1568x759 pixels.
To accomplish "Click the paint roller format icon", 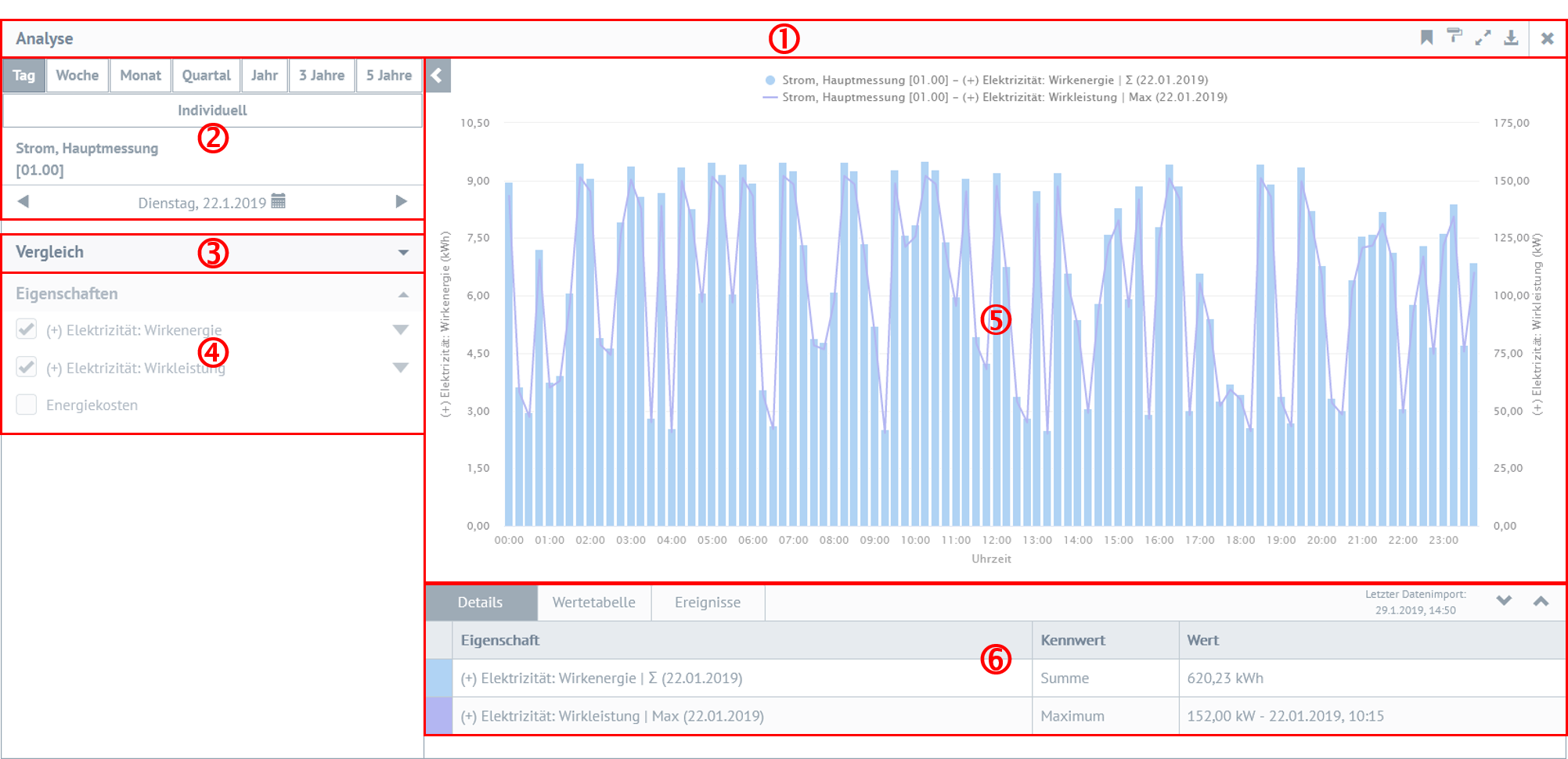I will (x=1454, y=37).
